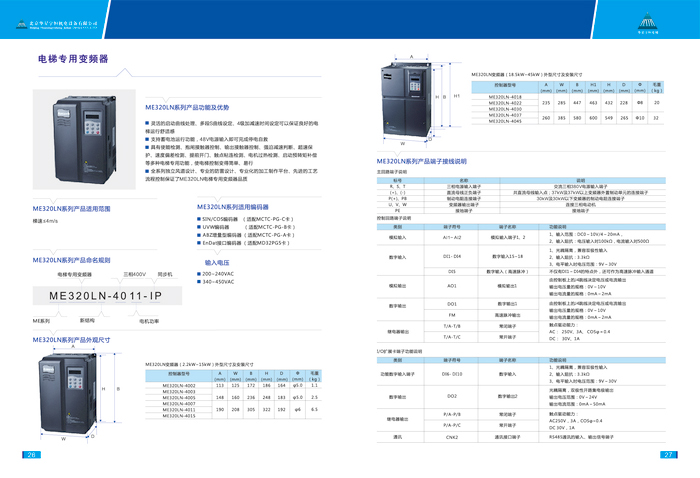Viewport: 700px width, 478px height.
Task: Click the '控制器型号' header in page 27 table
Action: 505,85
